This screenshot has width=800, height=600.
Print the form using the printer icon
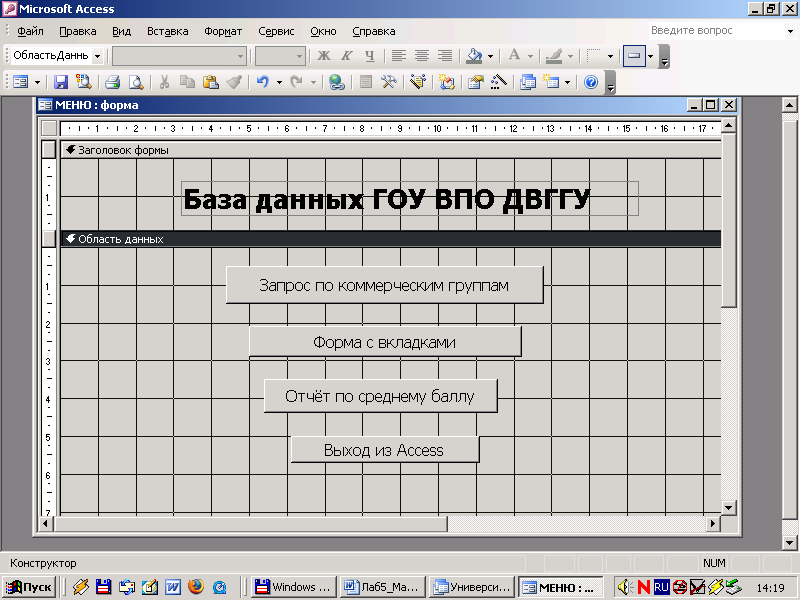(x=112, y=82)
